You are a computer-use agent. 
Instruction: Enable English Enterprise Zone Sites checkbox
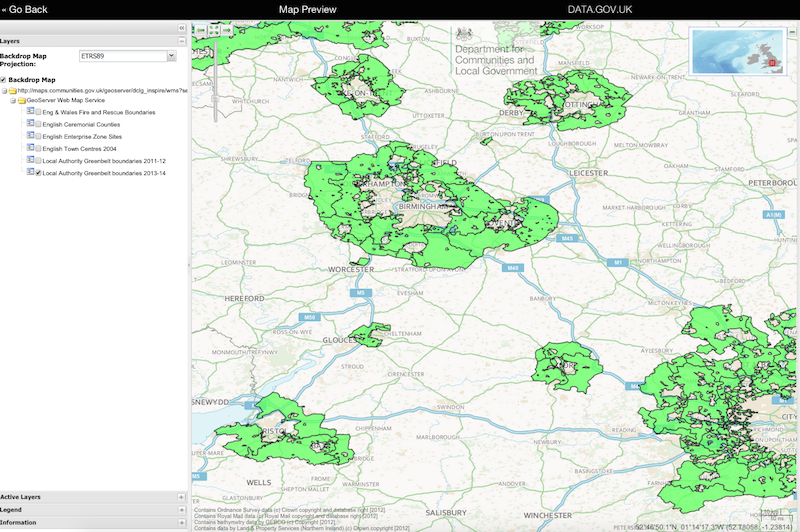(38, 137)
